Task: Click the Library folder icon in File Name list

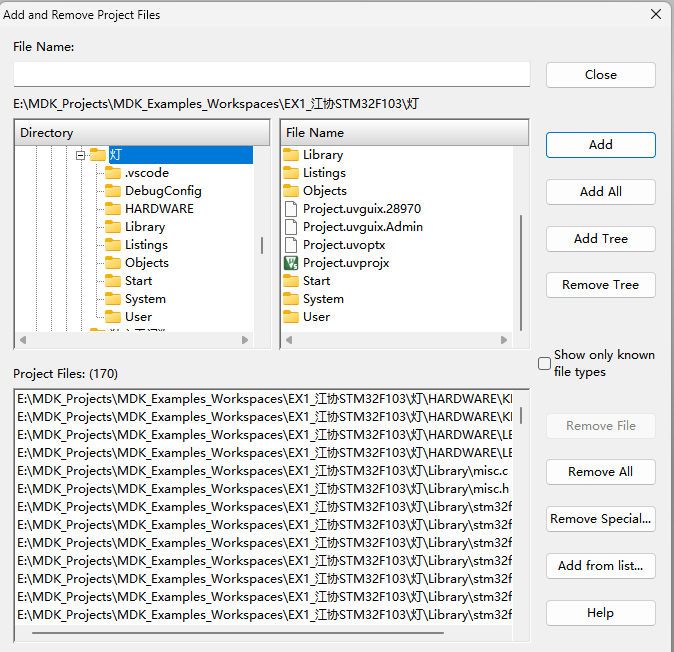Action: pyautogui.click(x=291, y=155)
